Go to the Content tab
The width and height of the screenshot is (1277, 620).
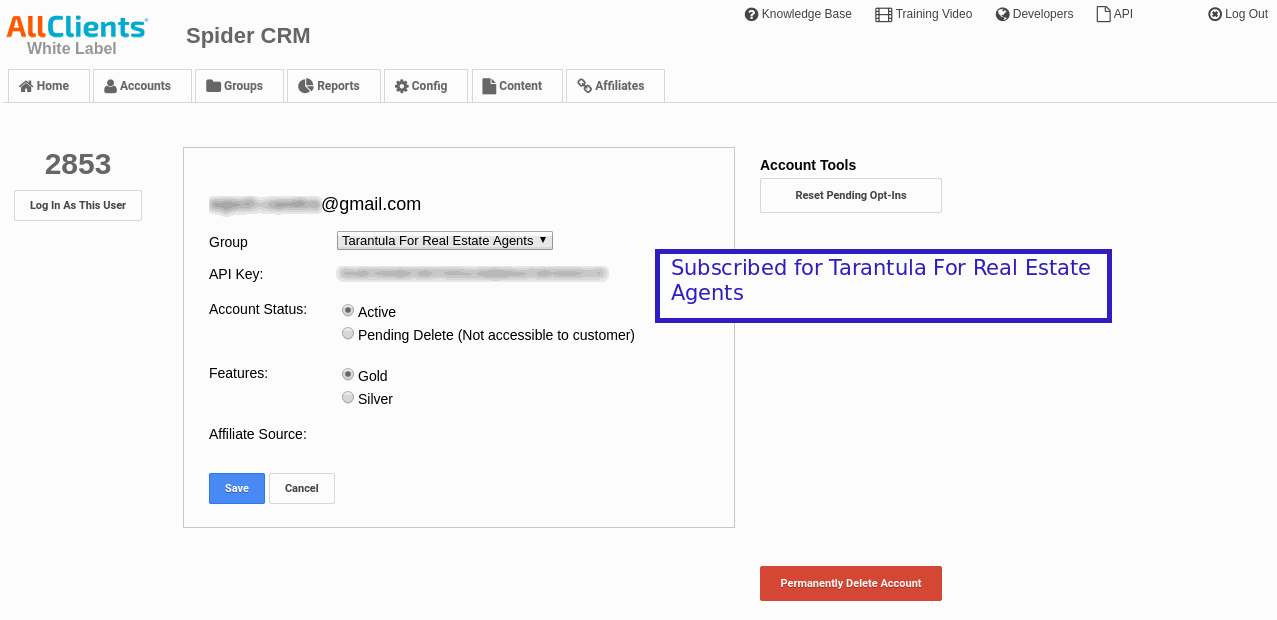[x=512, y=86]
